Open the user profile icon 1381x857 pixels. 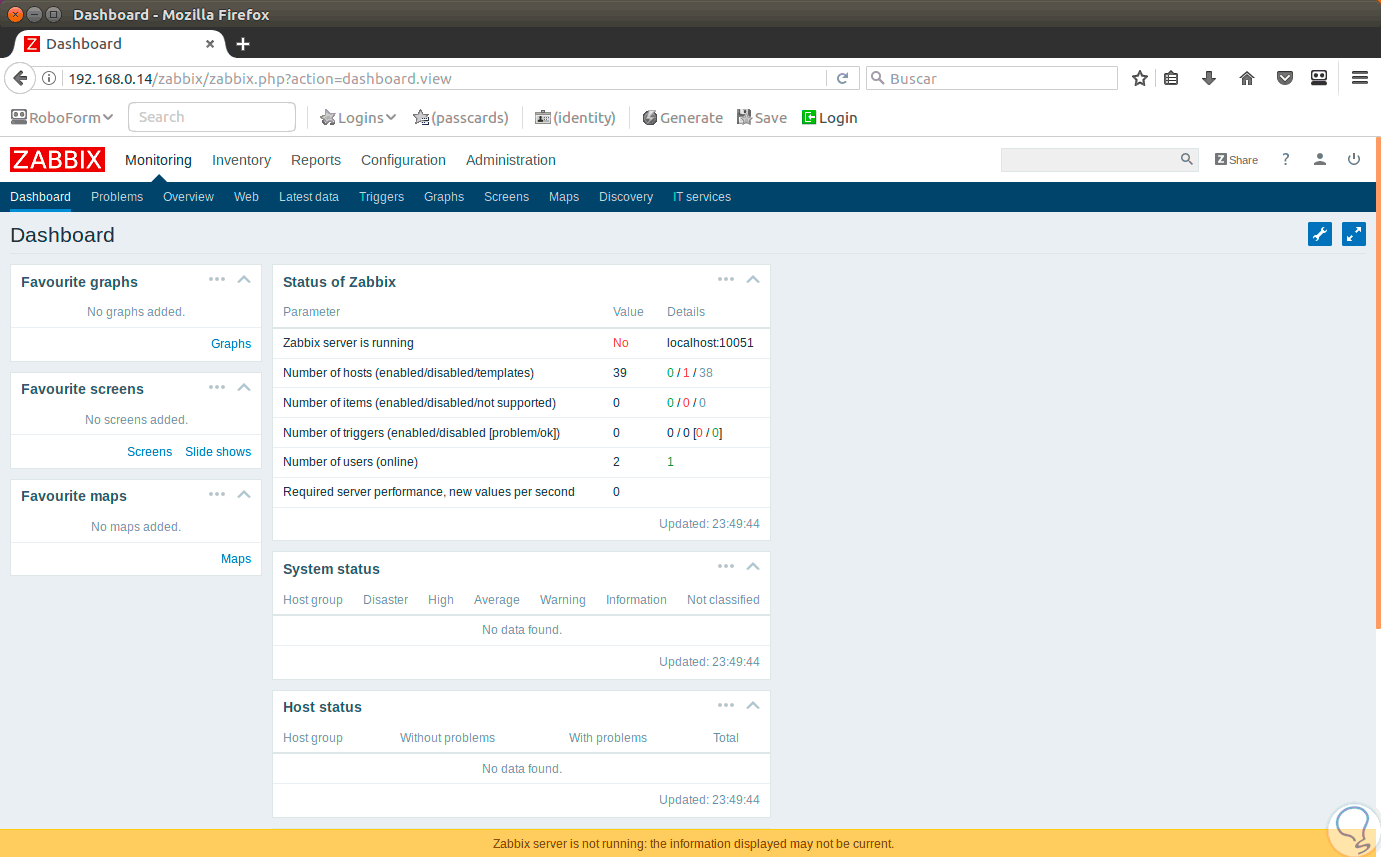pyautogui.click(x=1320, y=159)
